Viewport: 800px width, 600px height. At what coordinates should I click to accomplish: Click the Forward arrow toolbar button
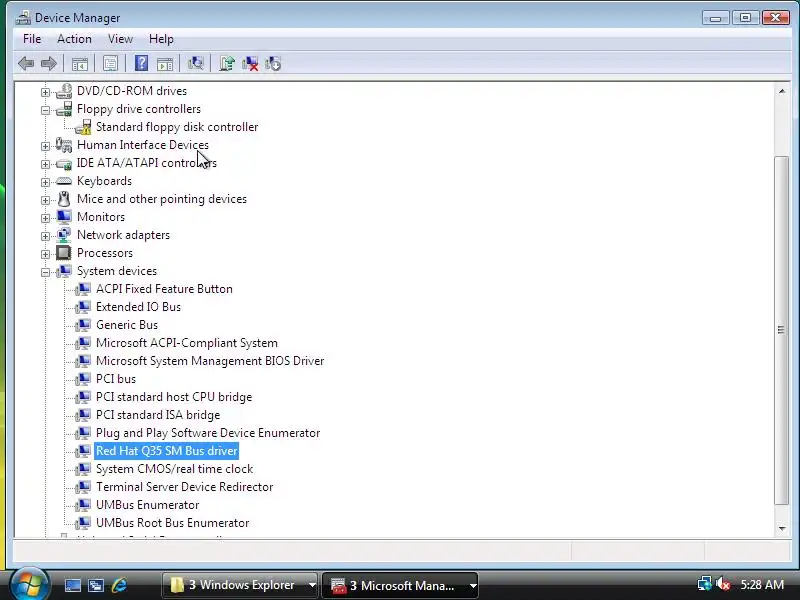tap(48, 64)
